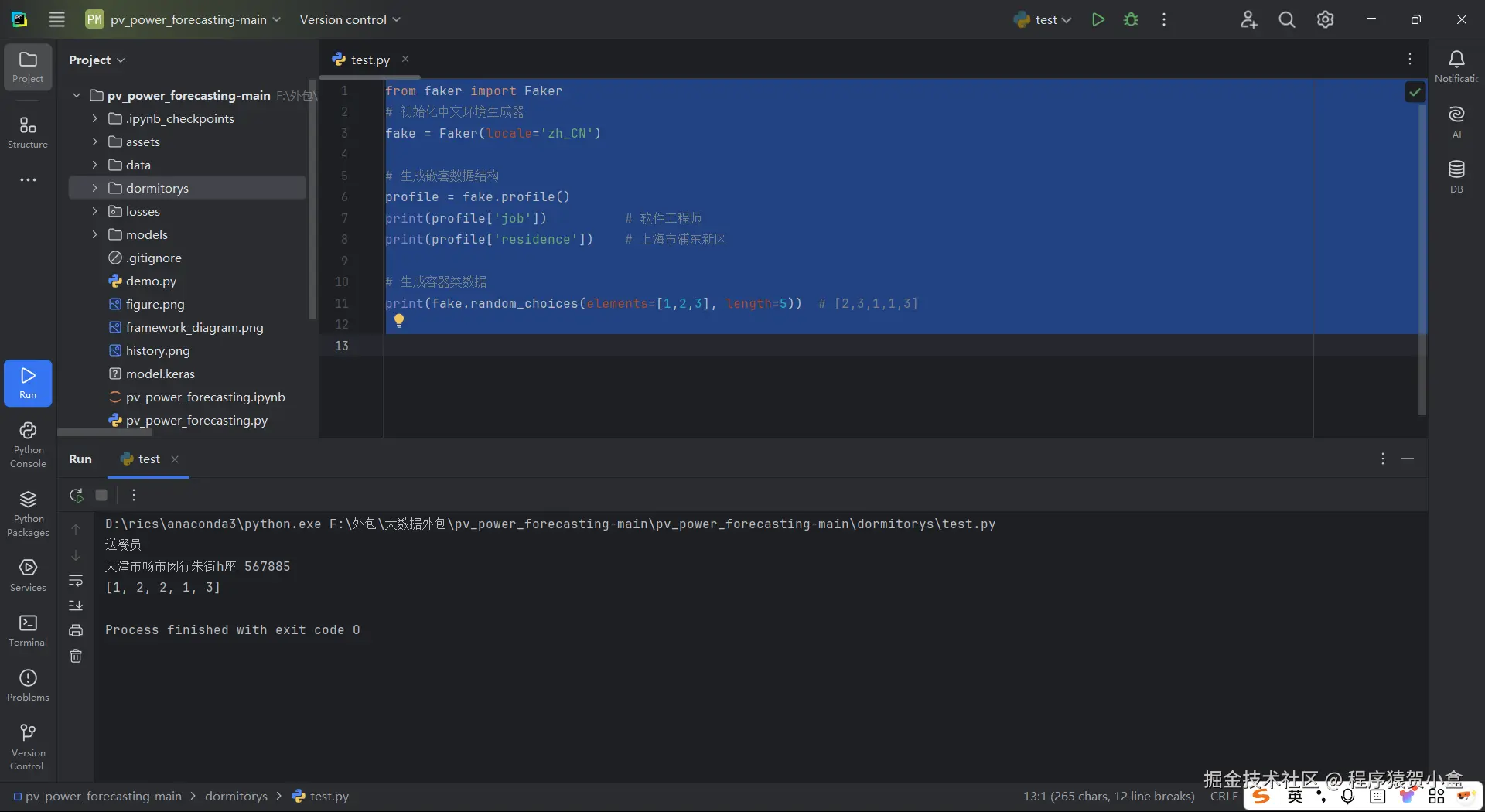Viewport: 1485px width, 812px height.
Task: Click dormitorys in the breadcrumb bar
Action: pos(236,796)
